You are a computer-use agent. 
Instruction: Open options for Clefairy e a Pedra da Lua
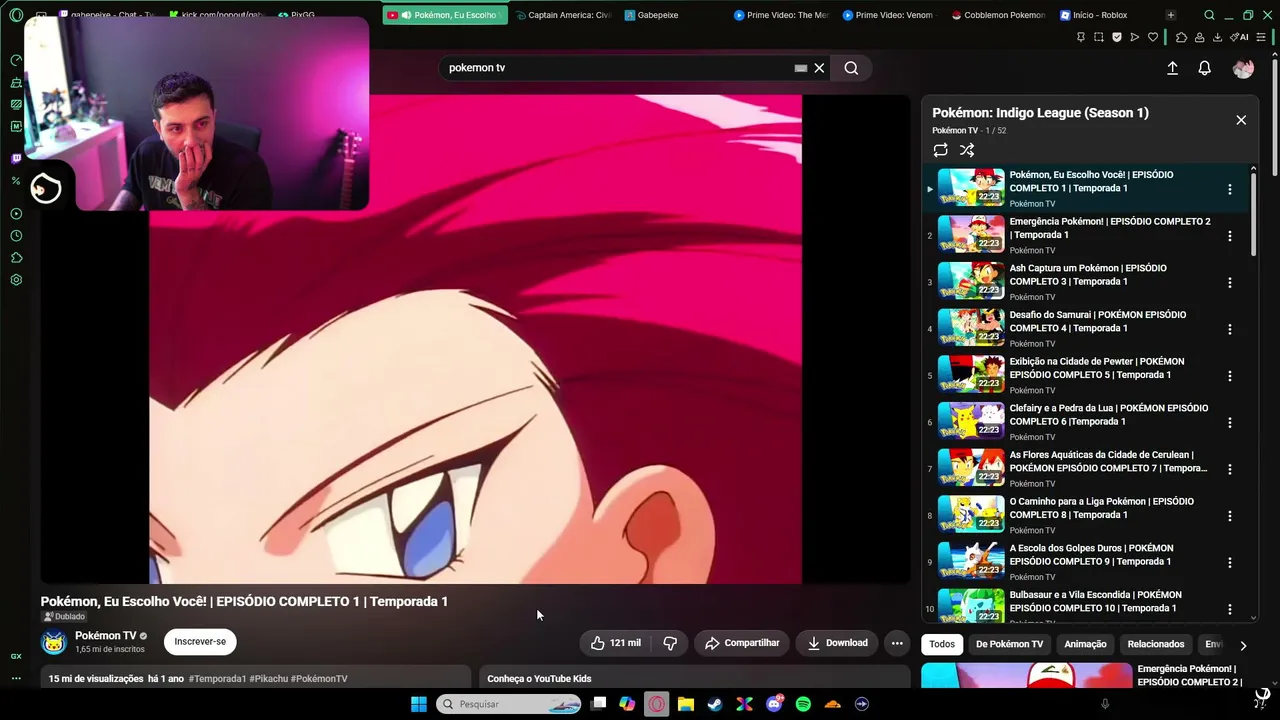click(x=1230, y=423)
